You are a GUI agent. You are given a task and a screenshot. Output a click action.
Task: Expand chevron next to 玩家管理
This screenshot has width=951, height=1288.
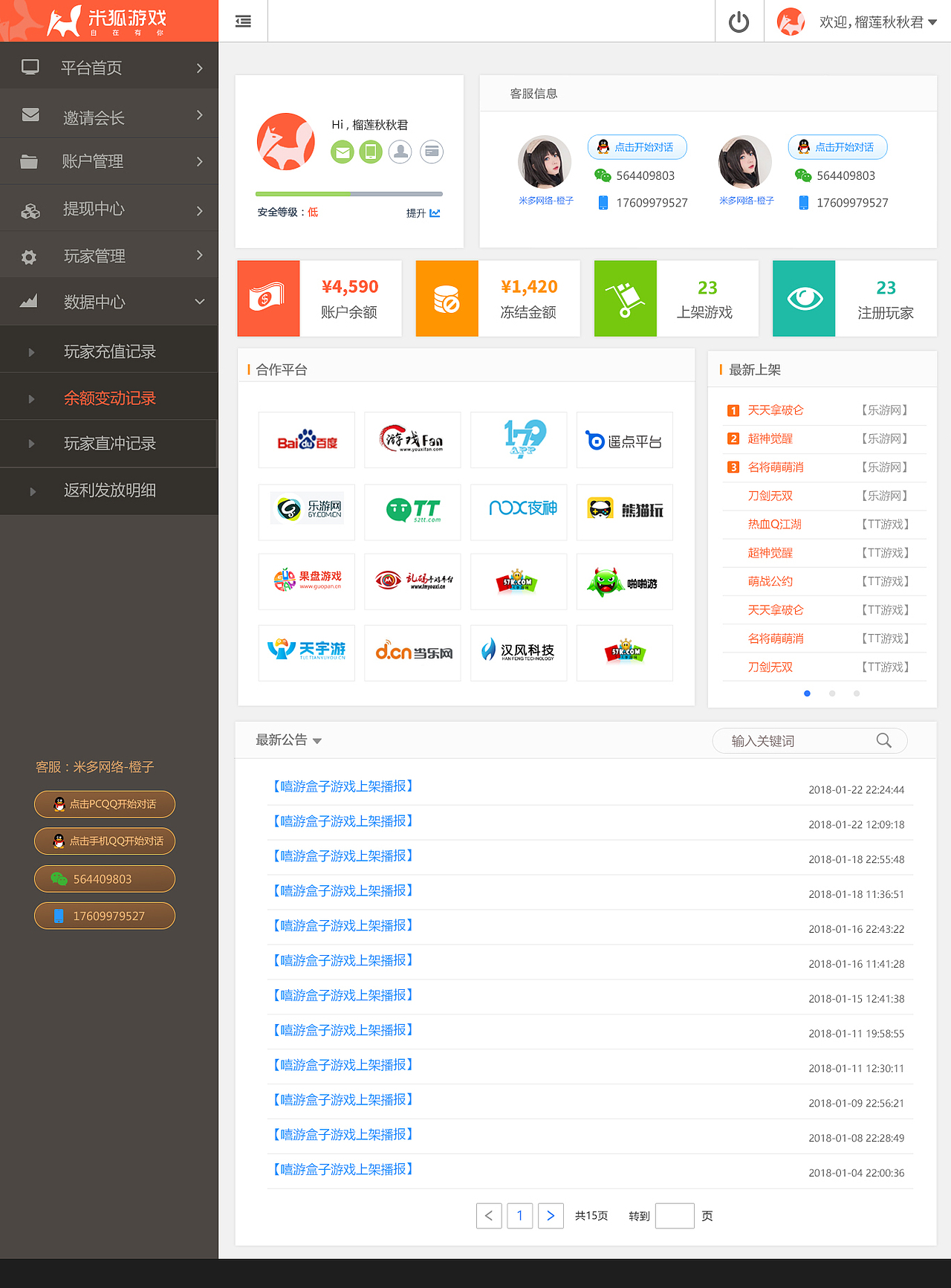[x=199, y=255]
